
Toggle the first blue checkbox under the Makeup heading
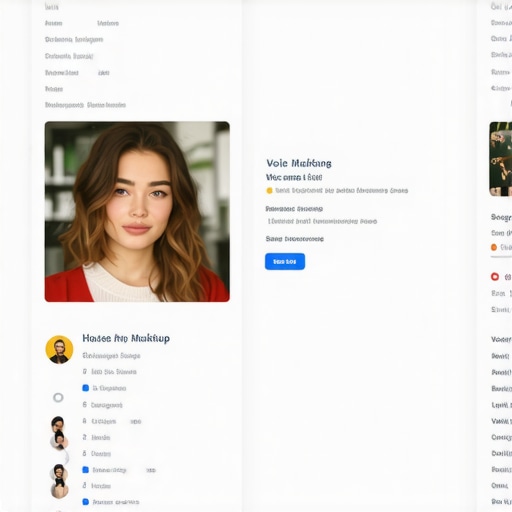85,388
